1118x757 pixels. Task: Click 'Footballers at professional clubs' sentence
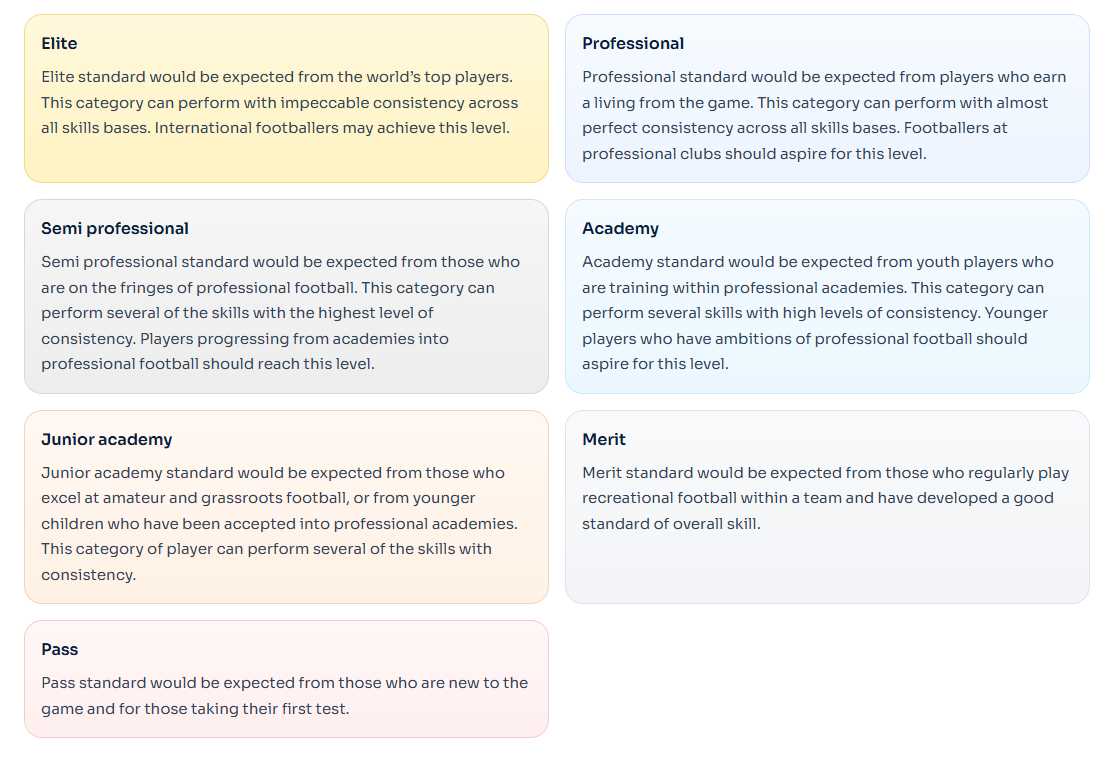794,141
